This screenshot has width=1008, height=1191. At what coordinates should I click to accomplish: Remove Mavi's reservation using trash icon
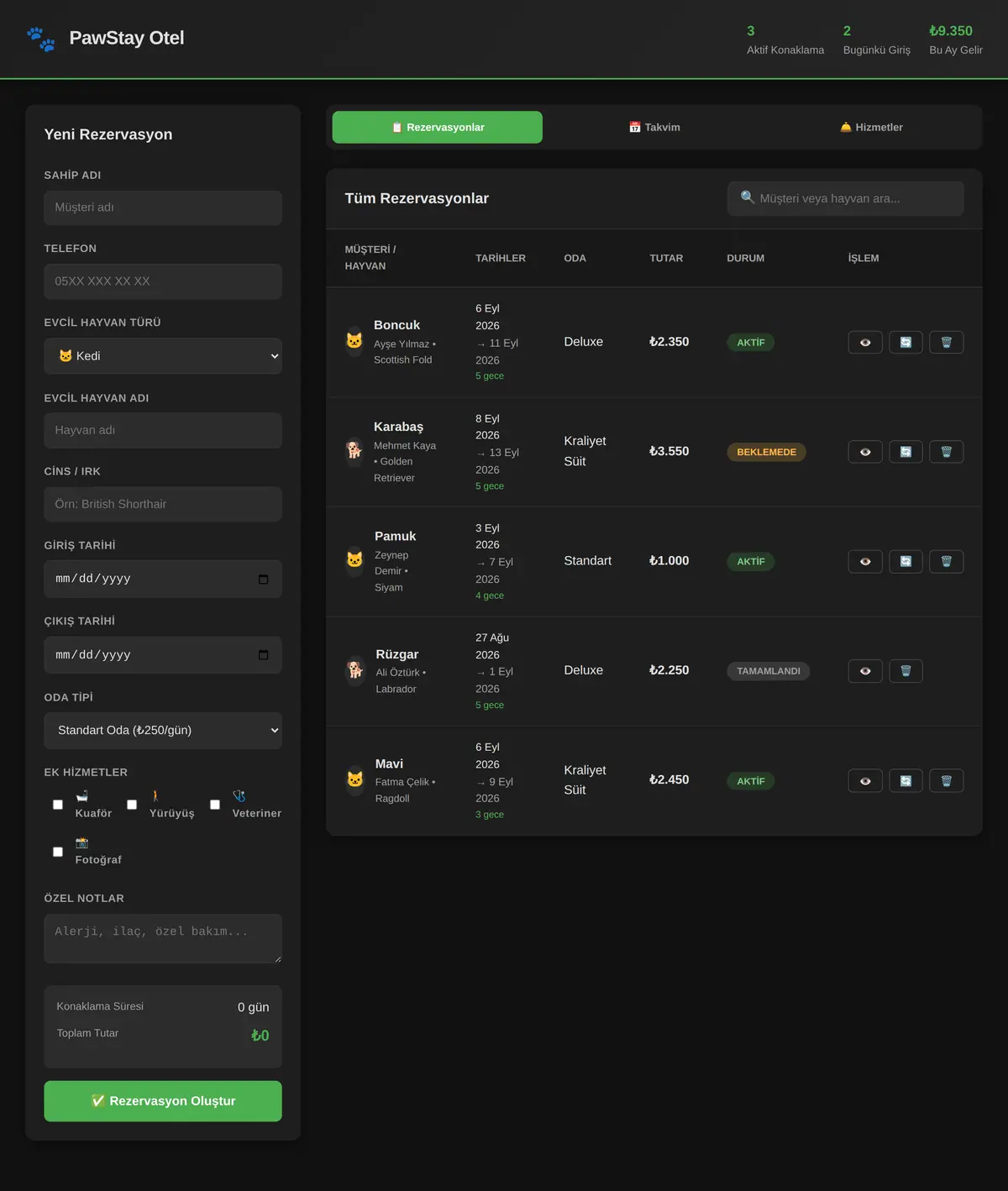point(946,780)
